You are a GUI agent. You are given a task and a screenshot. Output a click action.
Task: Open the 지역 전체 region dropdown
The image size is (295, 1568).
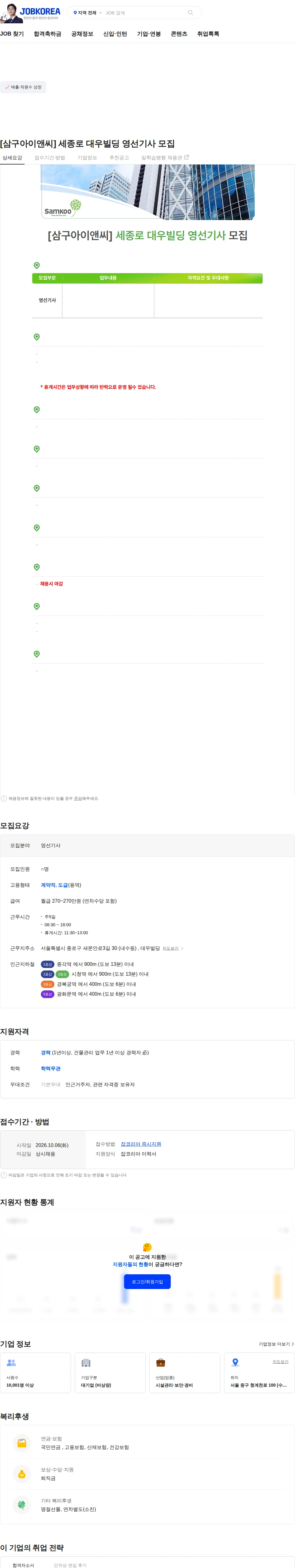point(88,13)
